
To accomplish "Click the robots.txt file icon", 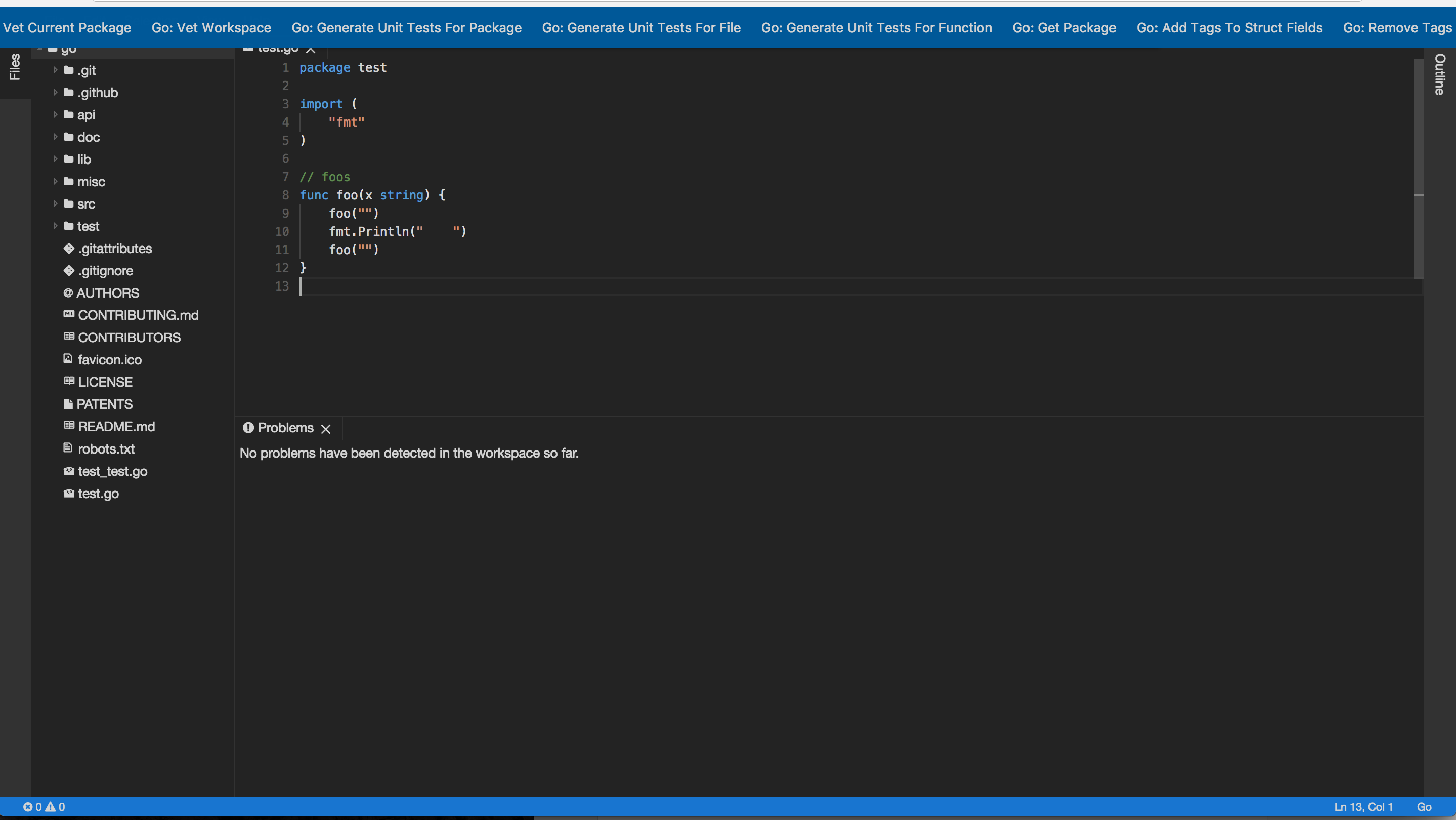I will click(68, 448).
